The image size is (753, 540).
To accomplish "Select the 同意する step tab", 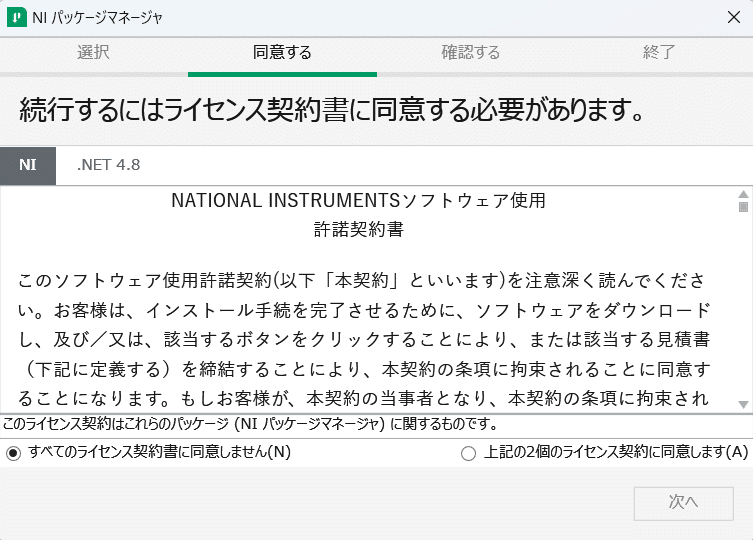I will [282, 52].
